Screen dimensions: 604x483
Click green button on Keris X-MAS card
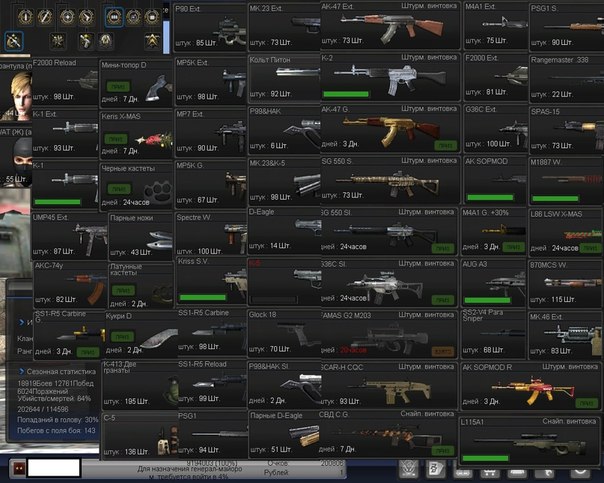[116, 138]
